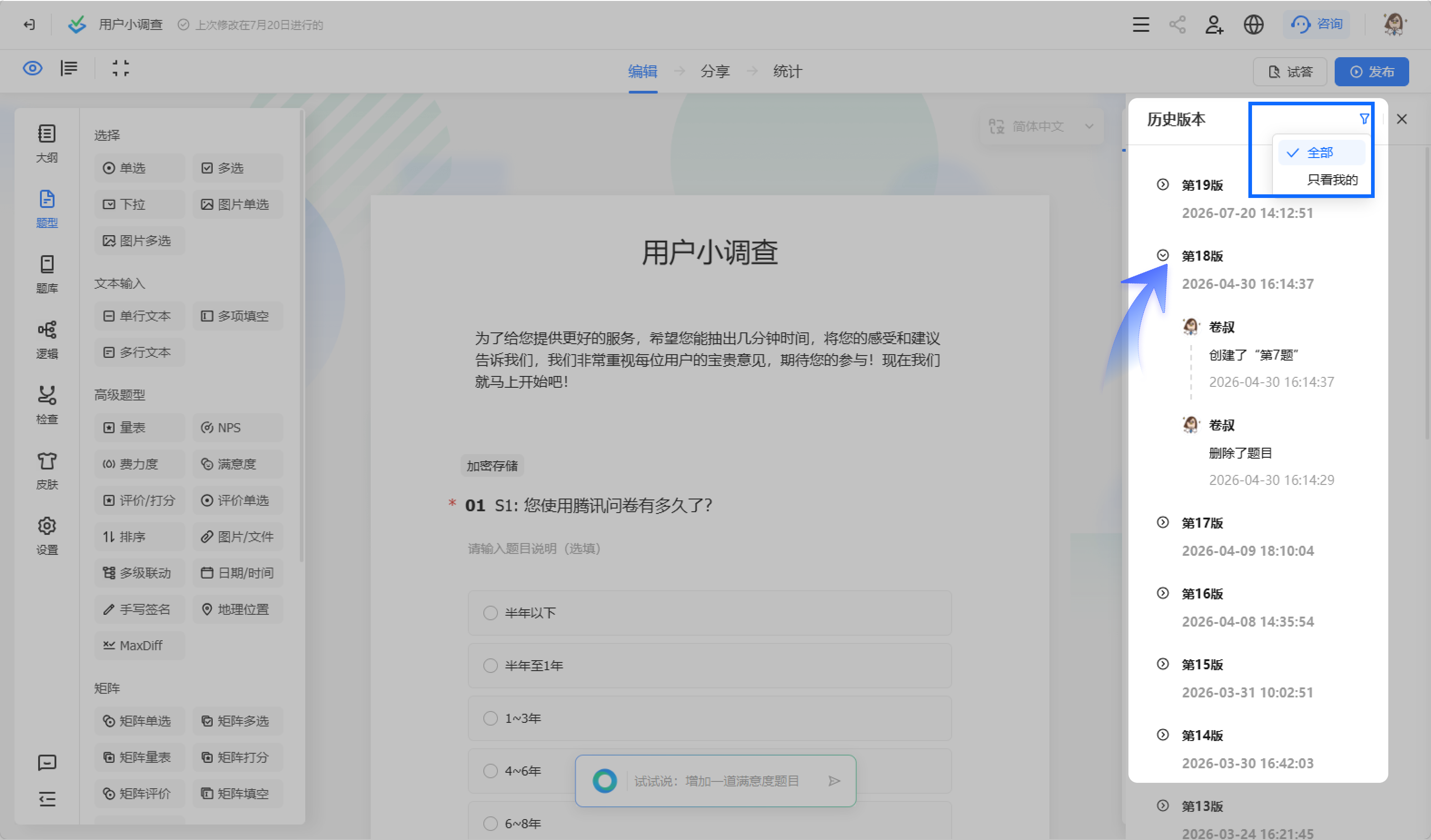The image size is (1431, 840).
Task: Add a 多选 question type
Action: (237, 168)
